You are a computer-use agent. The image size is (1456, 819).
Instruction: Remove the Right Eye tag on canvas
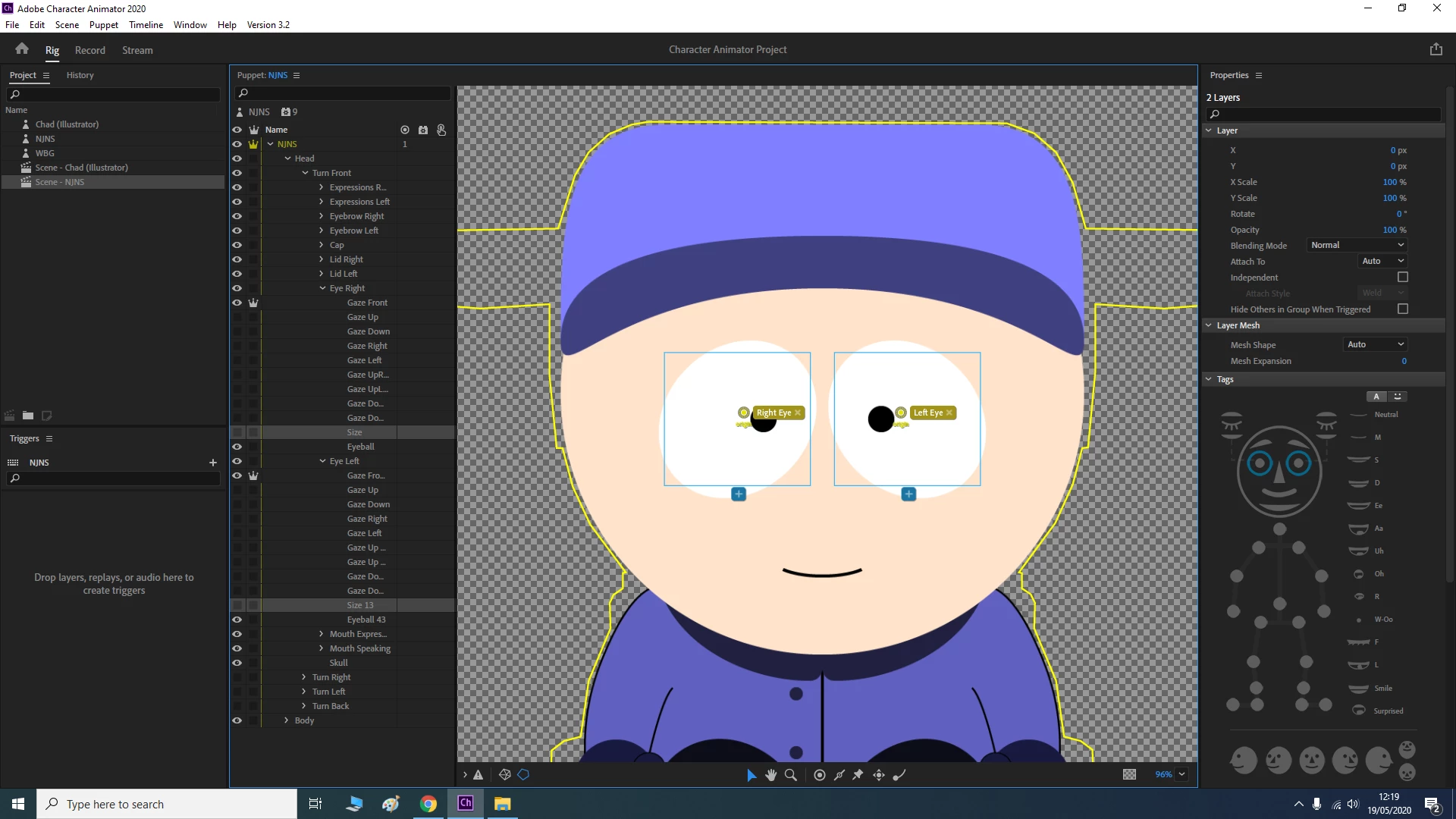pos(798,413)
